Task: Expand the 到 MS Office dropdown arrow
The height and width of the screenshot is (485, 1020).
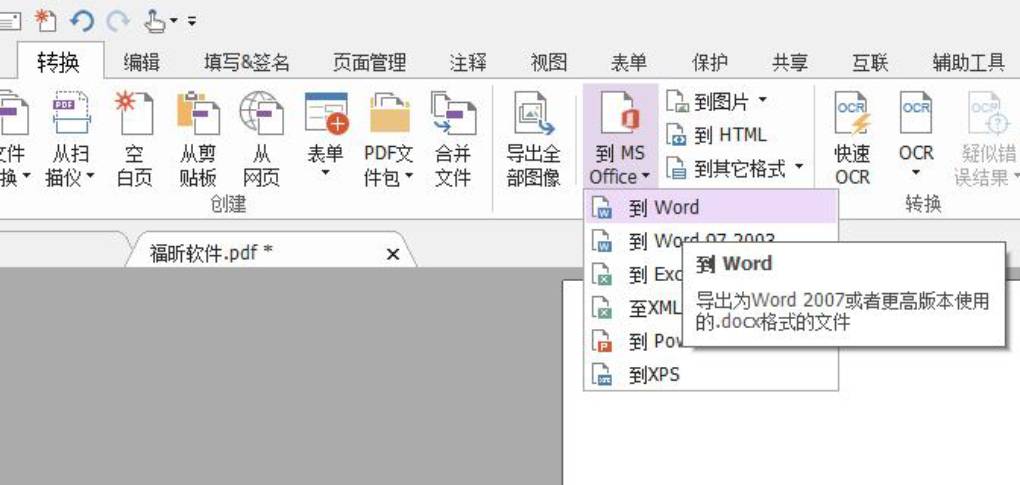Action: click(x=645, y=176)
